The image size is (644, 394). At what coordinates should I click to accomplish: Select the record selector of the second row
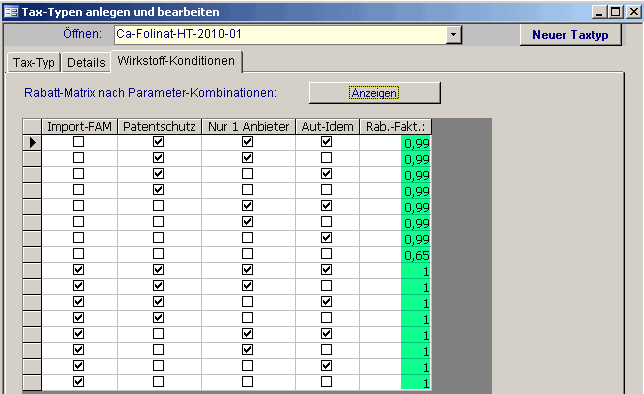32,159
